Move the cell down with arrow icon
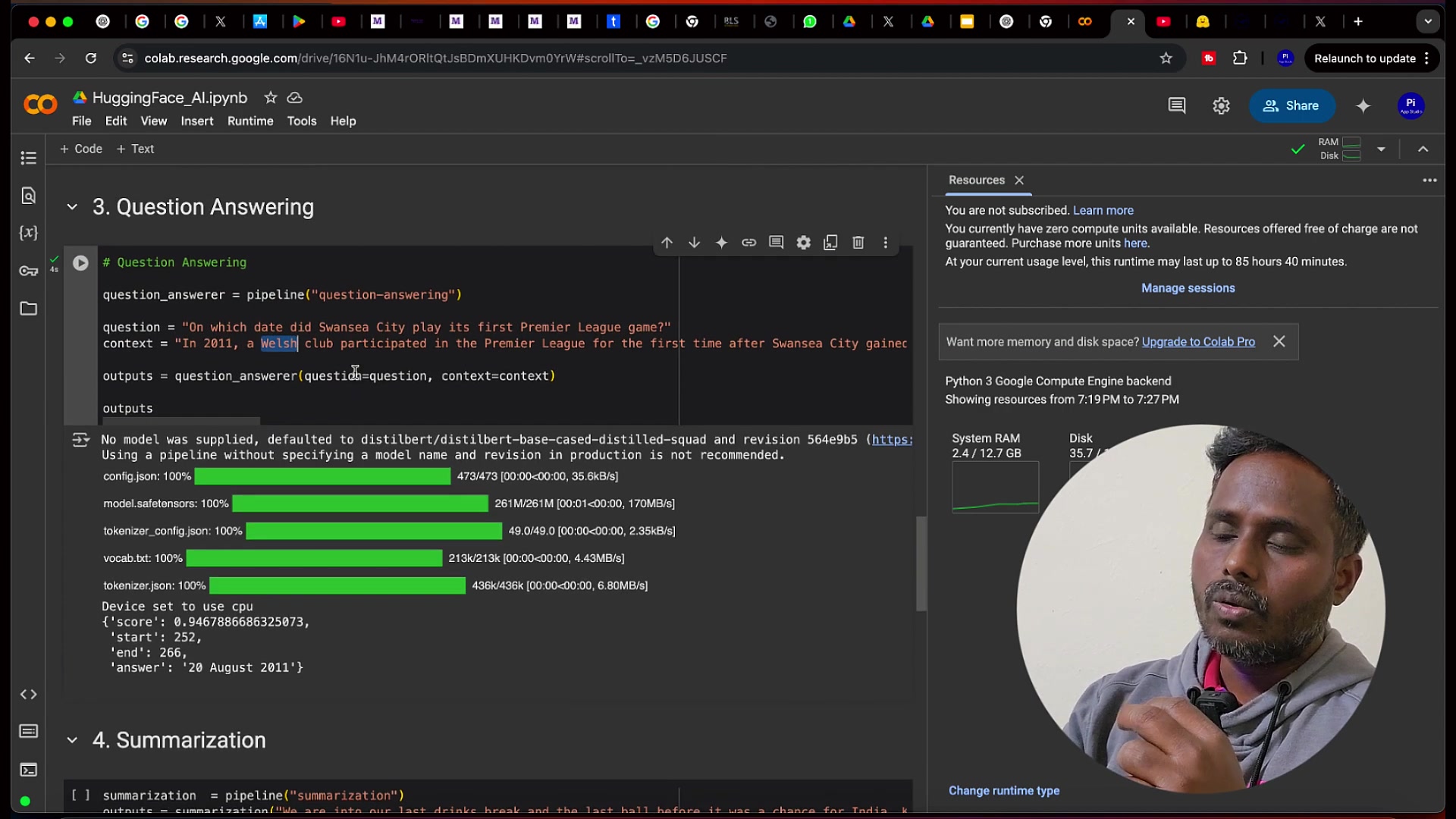The image size is (1456, 819). point(694,243)
